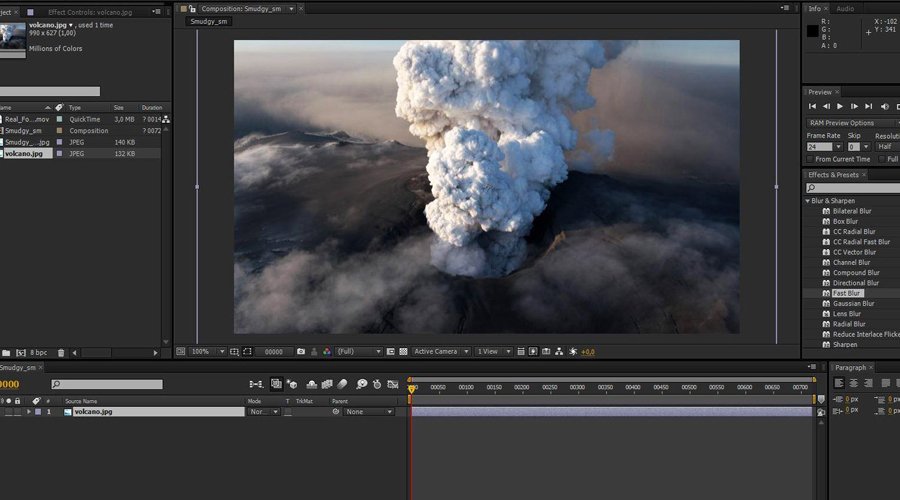This screenshot has height=500, width=900.
Task: Select the CC Vector Blur effect
Action: point(854,252)
